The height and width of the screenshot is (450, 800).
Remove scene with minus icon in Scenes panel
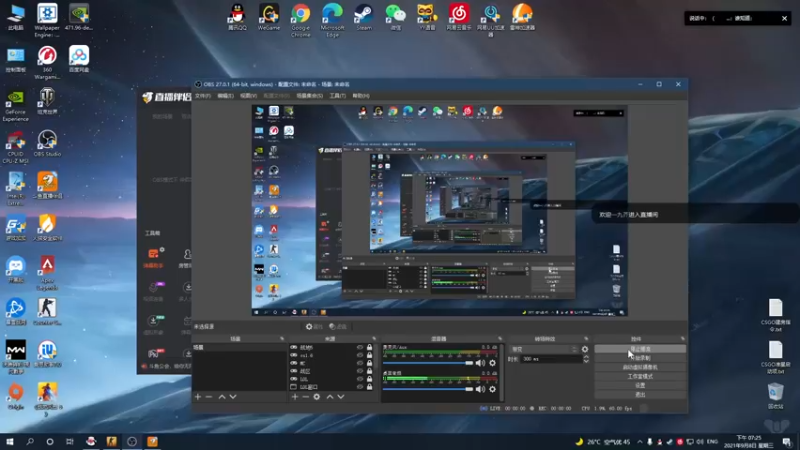click(209, 396)
